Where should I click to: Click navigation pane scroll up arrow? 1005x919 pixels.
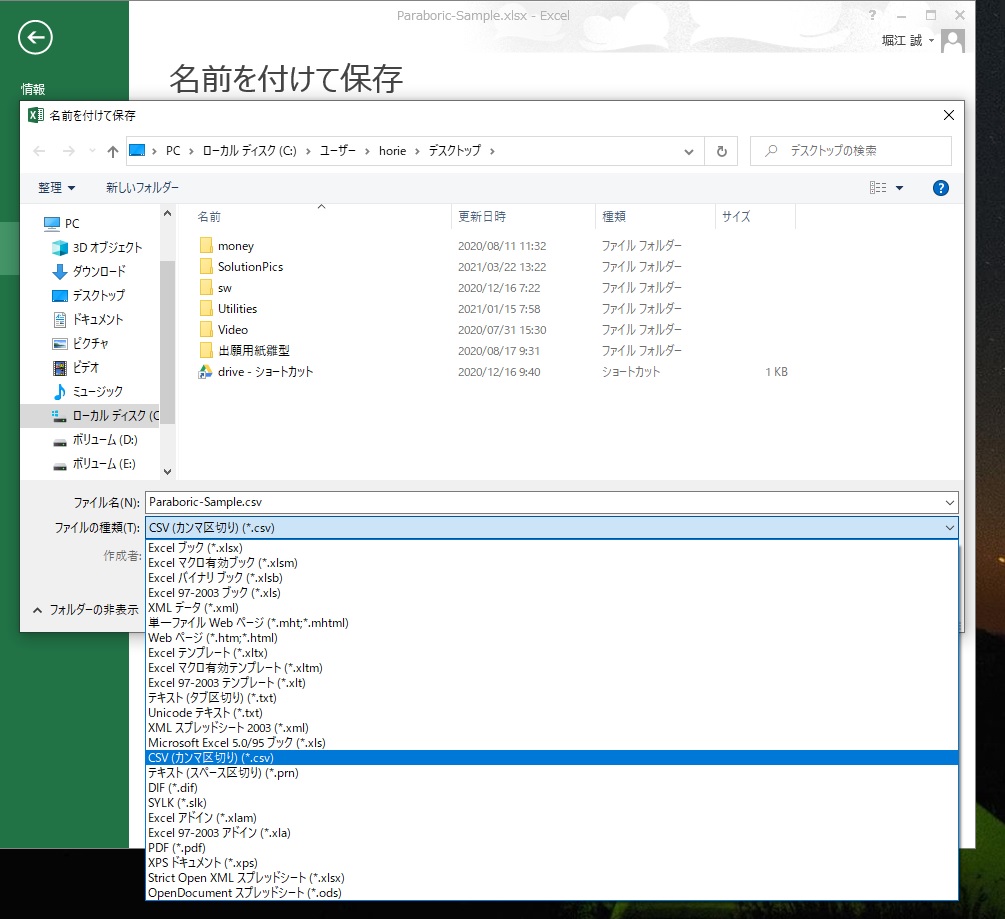(167, 213)
